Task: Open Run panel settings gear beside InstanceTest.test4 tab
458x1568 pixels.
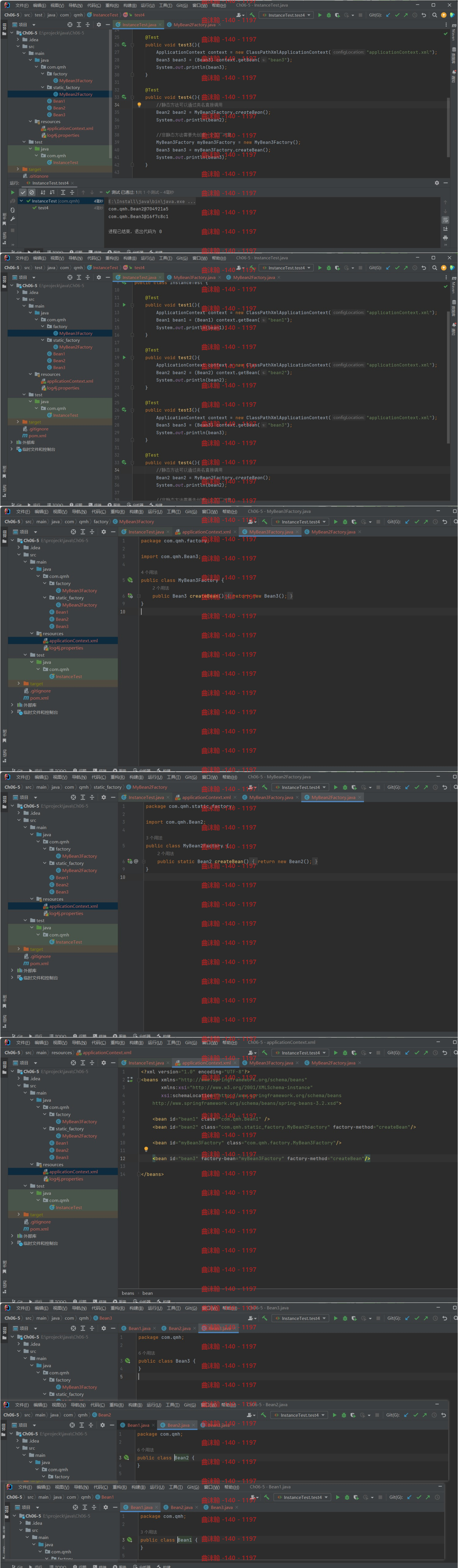Action: (x=437, y=182)
